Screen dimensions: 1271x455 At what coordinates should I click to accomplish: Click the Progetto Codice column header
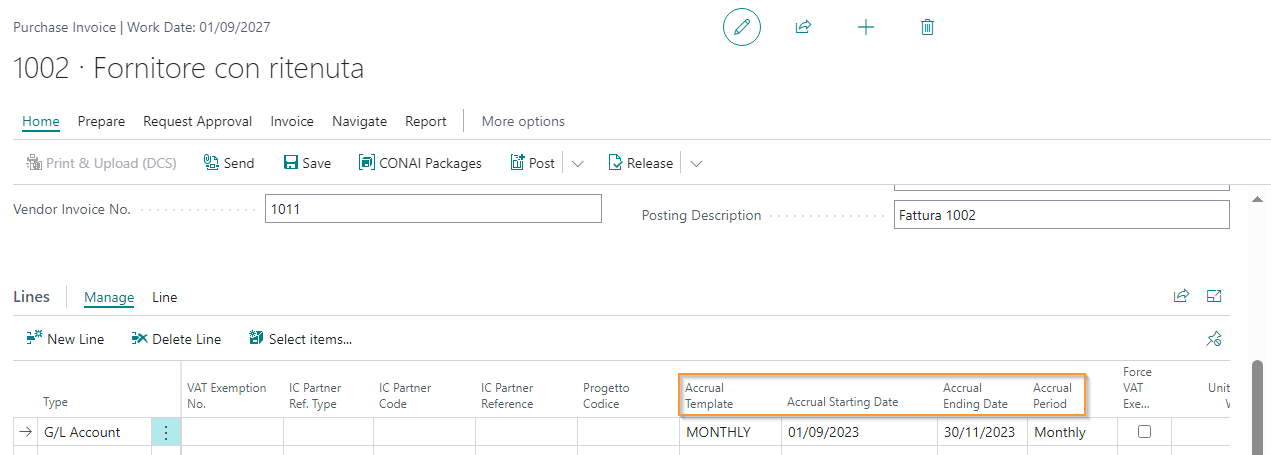pyautogui.click(x=606, y=396)
